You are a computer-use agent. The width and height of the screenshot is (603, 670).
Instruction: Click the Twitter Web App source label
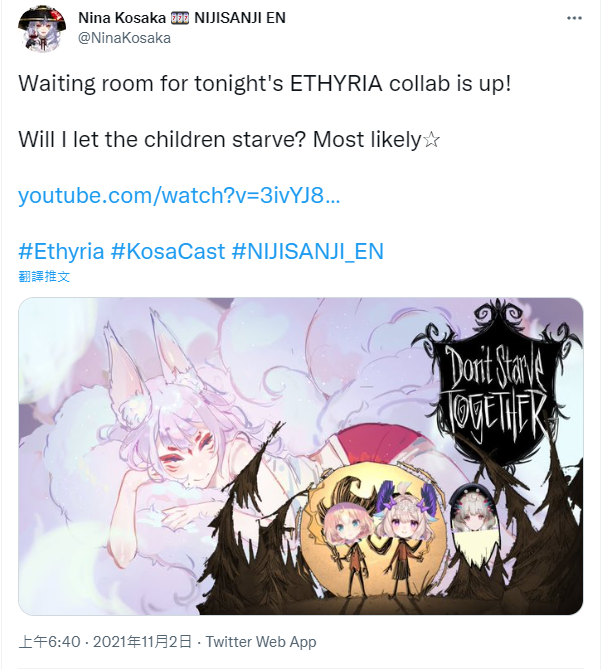(x=261, y=642)
